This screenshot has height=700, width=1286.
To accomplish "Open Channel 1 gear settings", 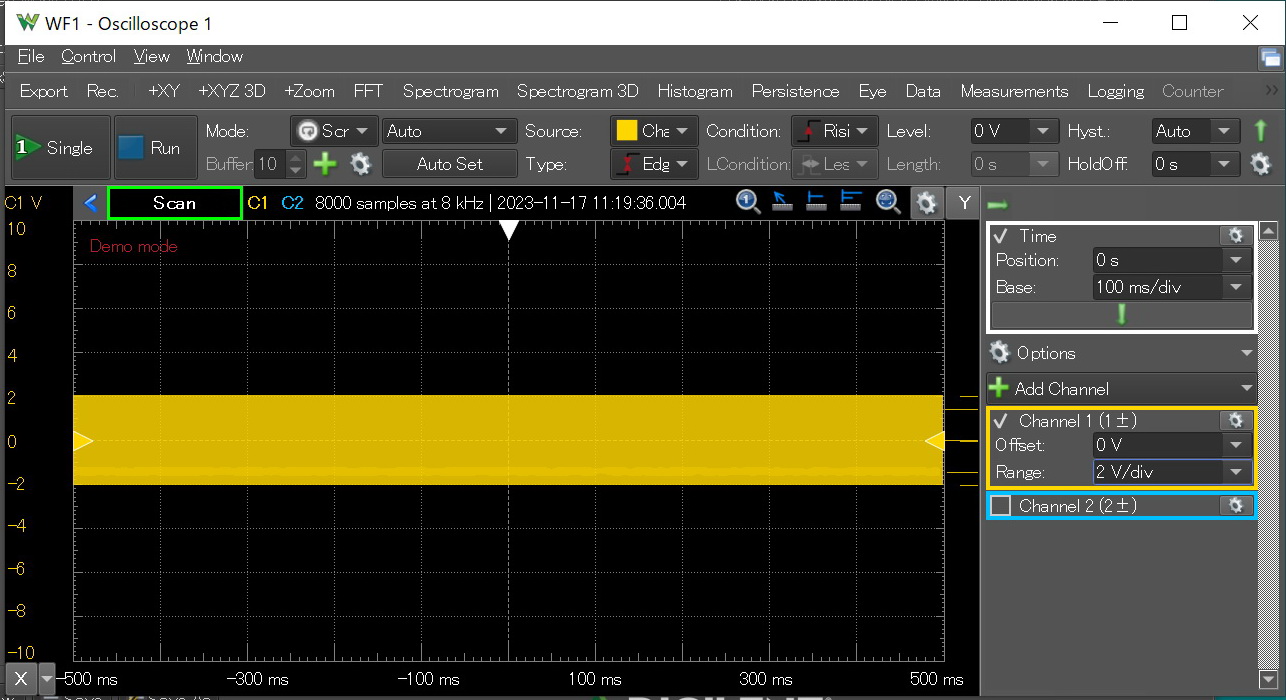I will (1235, 421).
